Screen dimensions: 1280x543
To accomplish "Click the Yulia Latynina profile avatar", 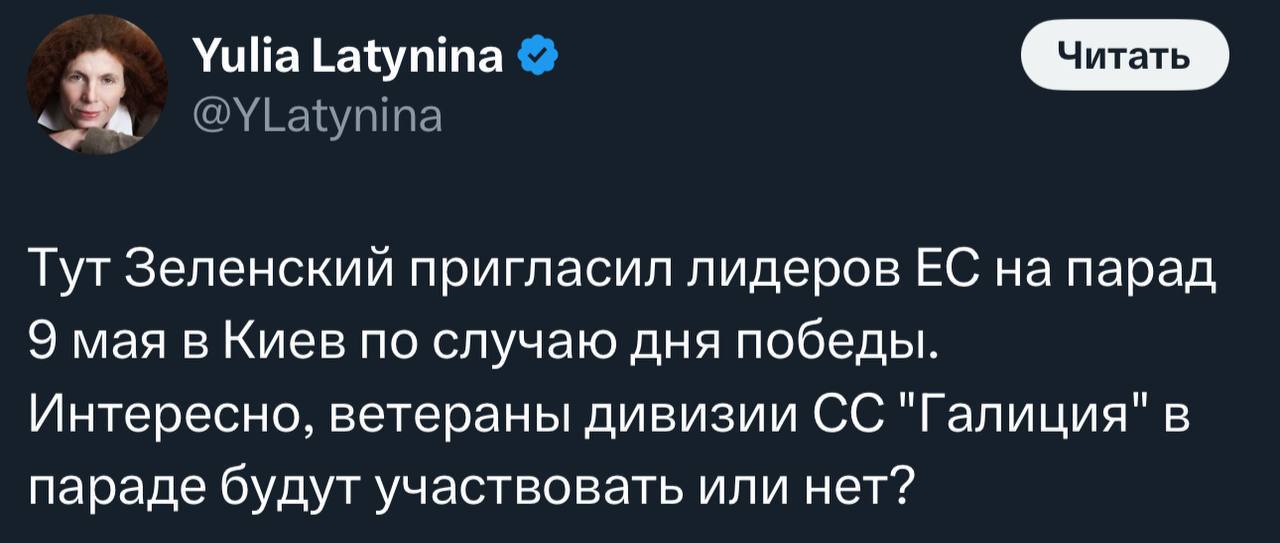I will click(x=97, y=86).
